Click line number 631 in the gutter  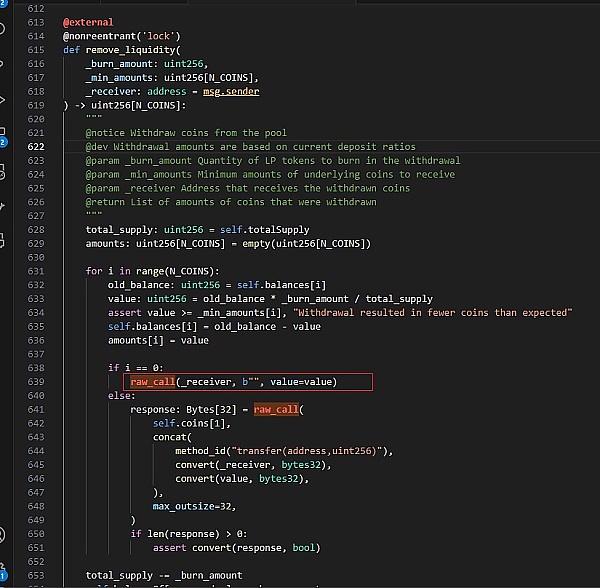(x=36, y=271)
